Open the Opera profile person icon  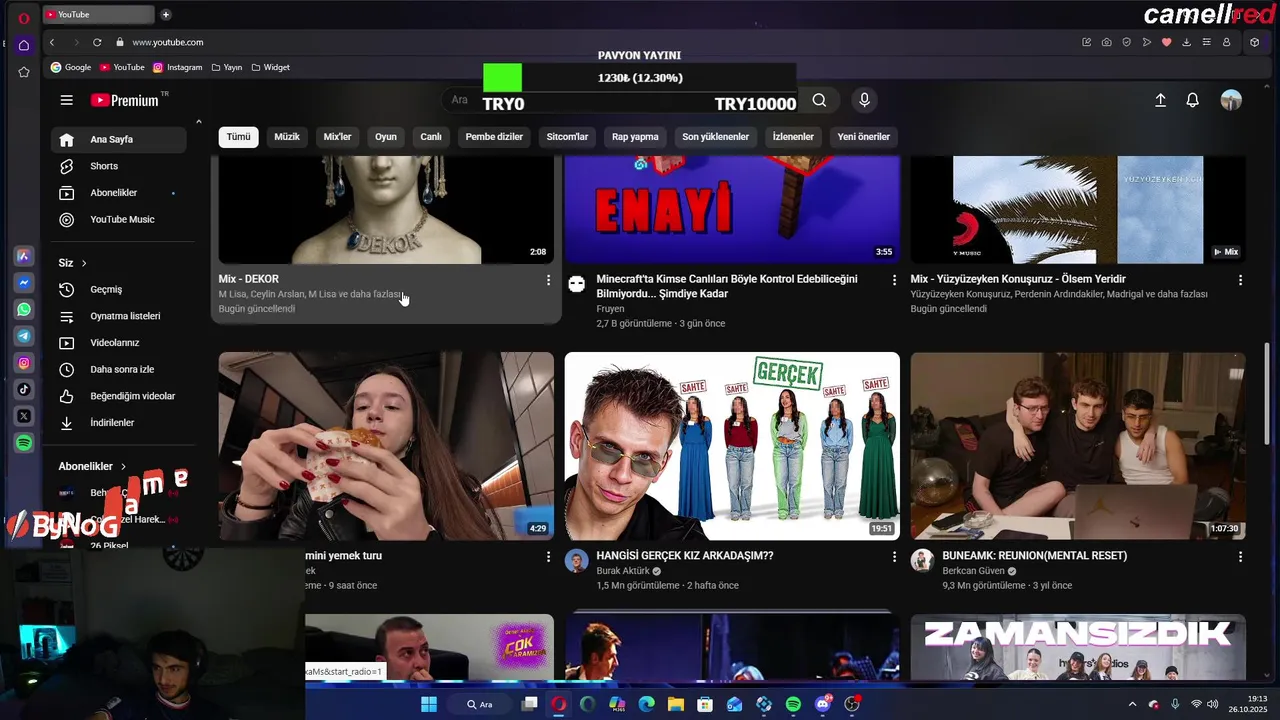click(1226, 42)
